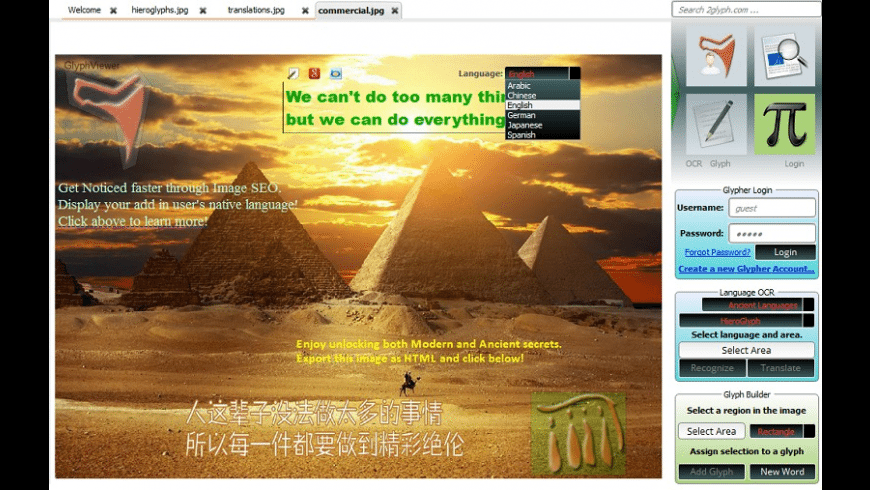Open Create a new Glypher Account link
This screenshot has height=490, width=870.
click(x=746, y=269)
